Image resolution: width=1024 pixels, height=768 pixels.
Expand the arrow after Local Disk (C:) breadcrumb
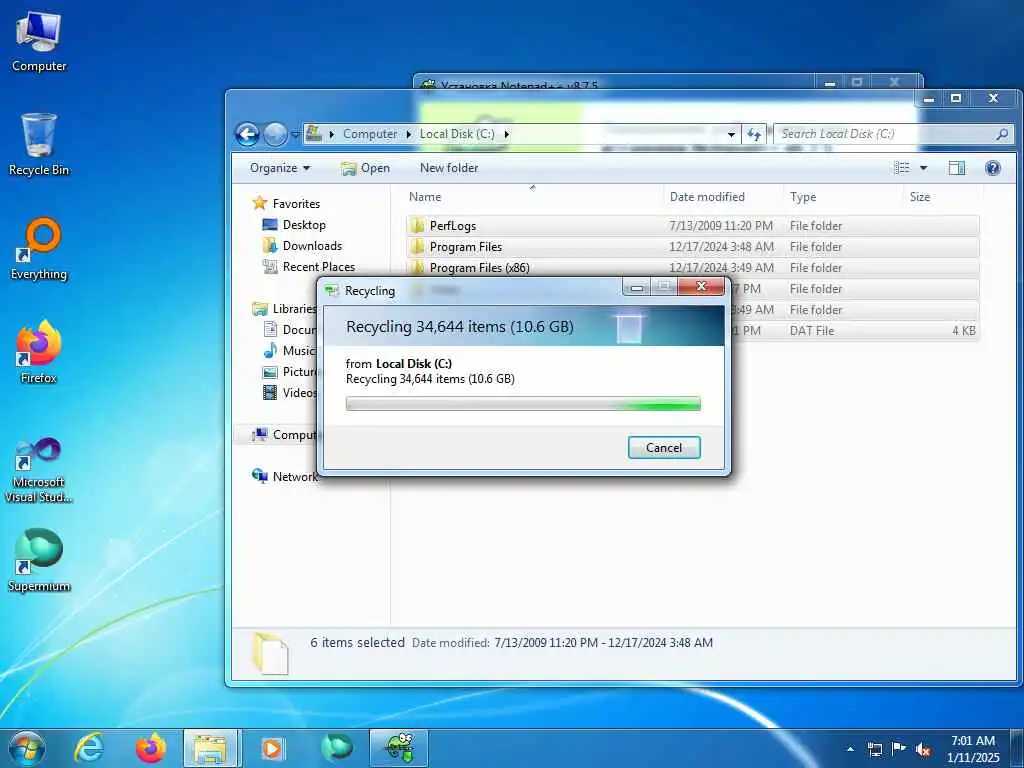506,134
